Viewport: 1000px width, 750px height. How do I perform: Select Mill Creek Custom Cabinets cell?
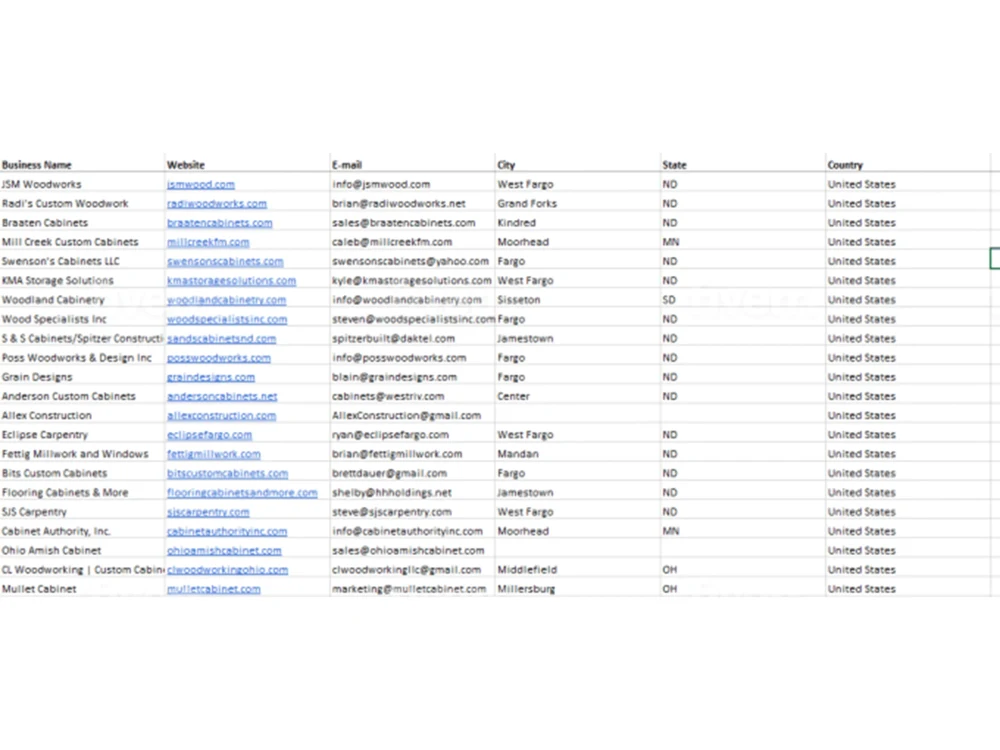click(82, 242)
